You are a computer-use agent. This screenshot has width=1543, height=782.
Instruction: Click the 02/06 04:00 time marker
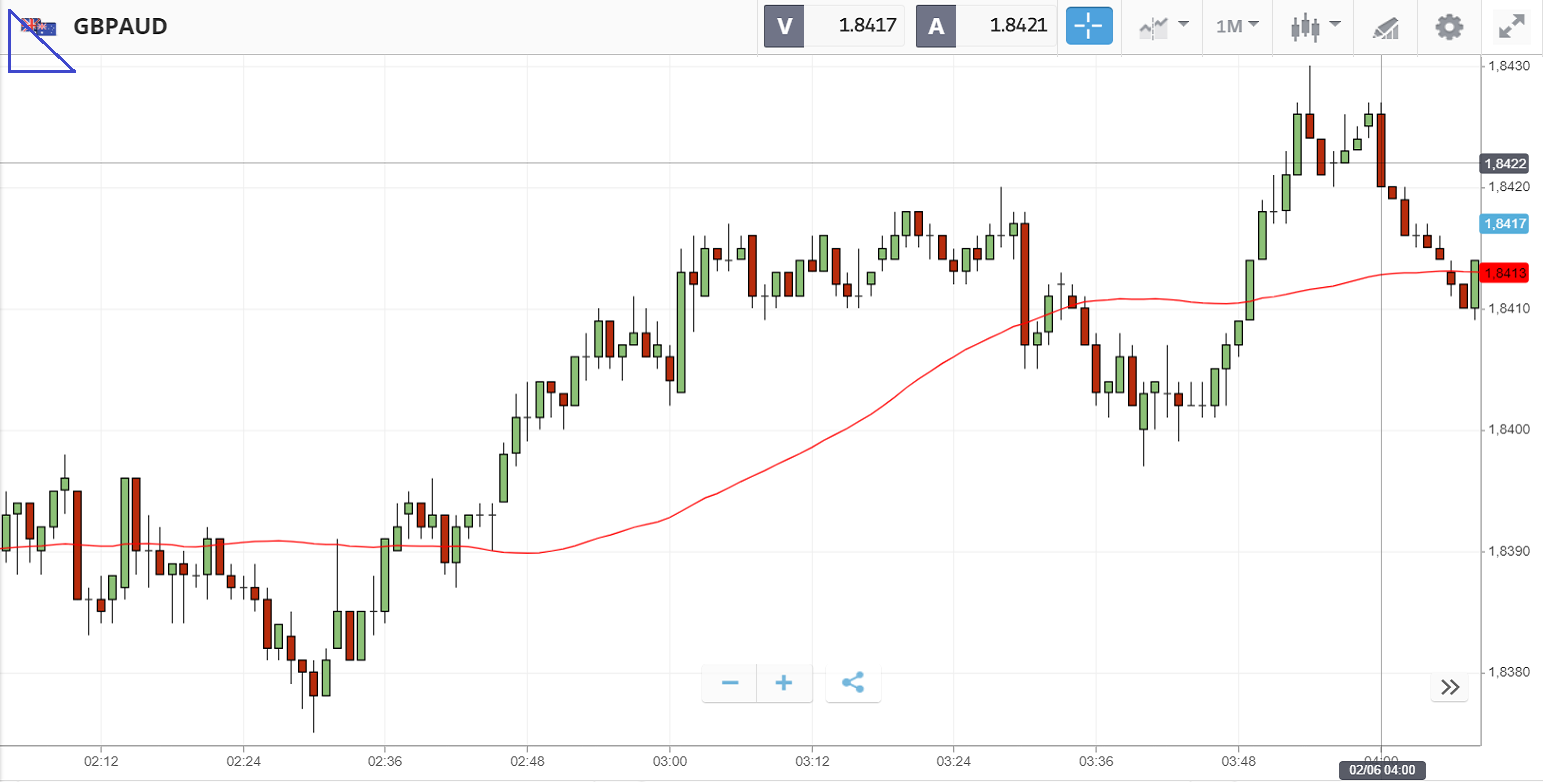coord(1381,770)
